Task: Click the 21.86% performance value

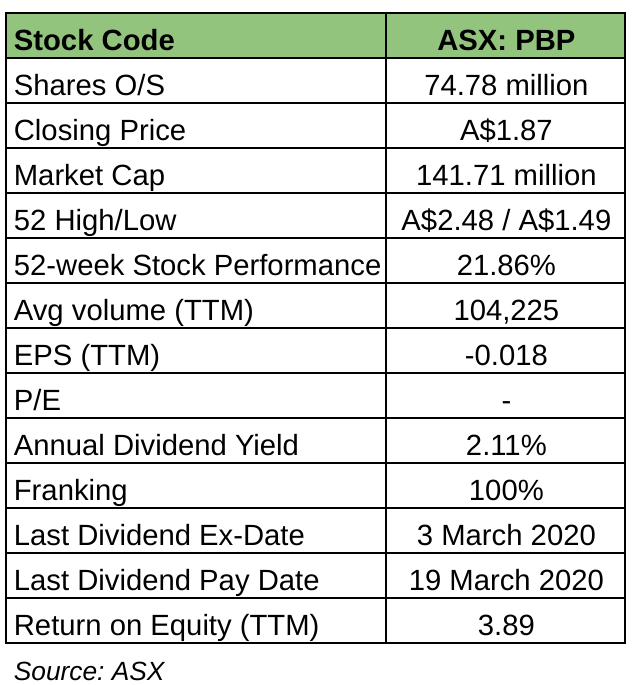Action: [505, 265]
